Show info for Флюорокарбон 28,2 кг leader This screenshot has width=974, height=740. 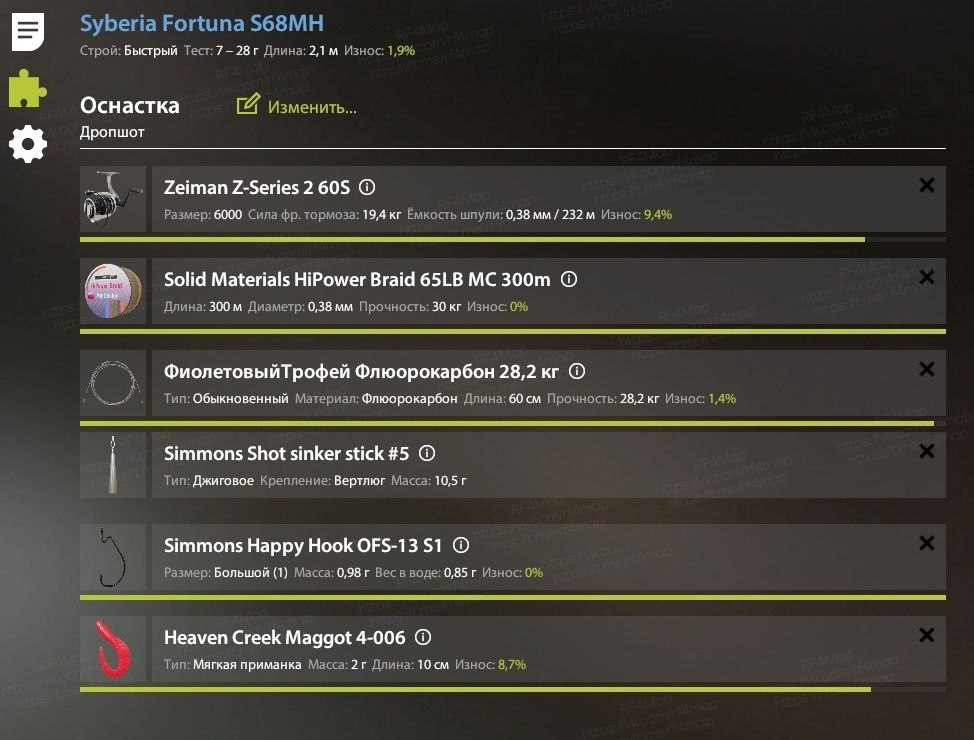tap(577, 371)
